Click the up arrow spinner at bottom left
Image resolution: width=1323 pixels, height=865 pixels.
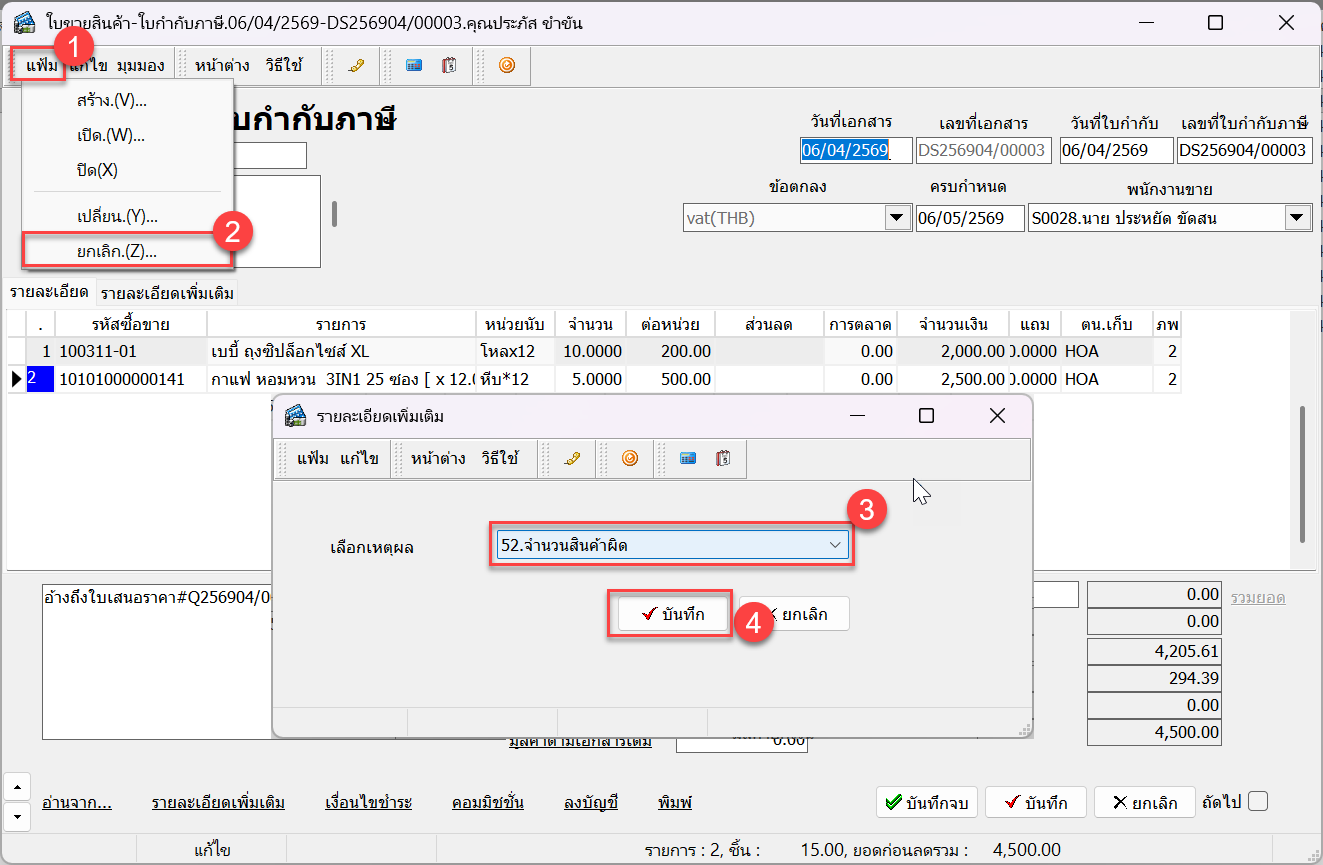pos(18,787)
